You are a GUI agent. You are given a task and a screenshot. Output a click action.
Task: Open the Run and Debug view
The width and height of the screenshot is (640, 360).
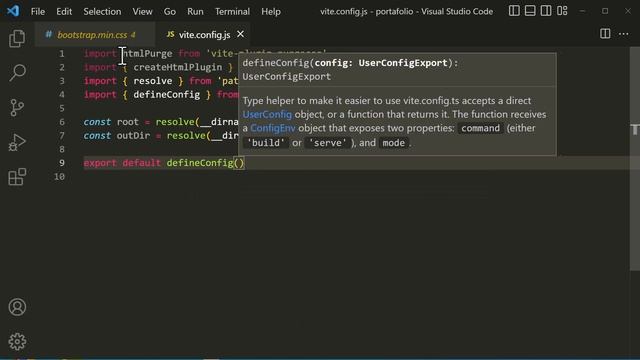[x=17, y=142]
